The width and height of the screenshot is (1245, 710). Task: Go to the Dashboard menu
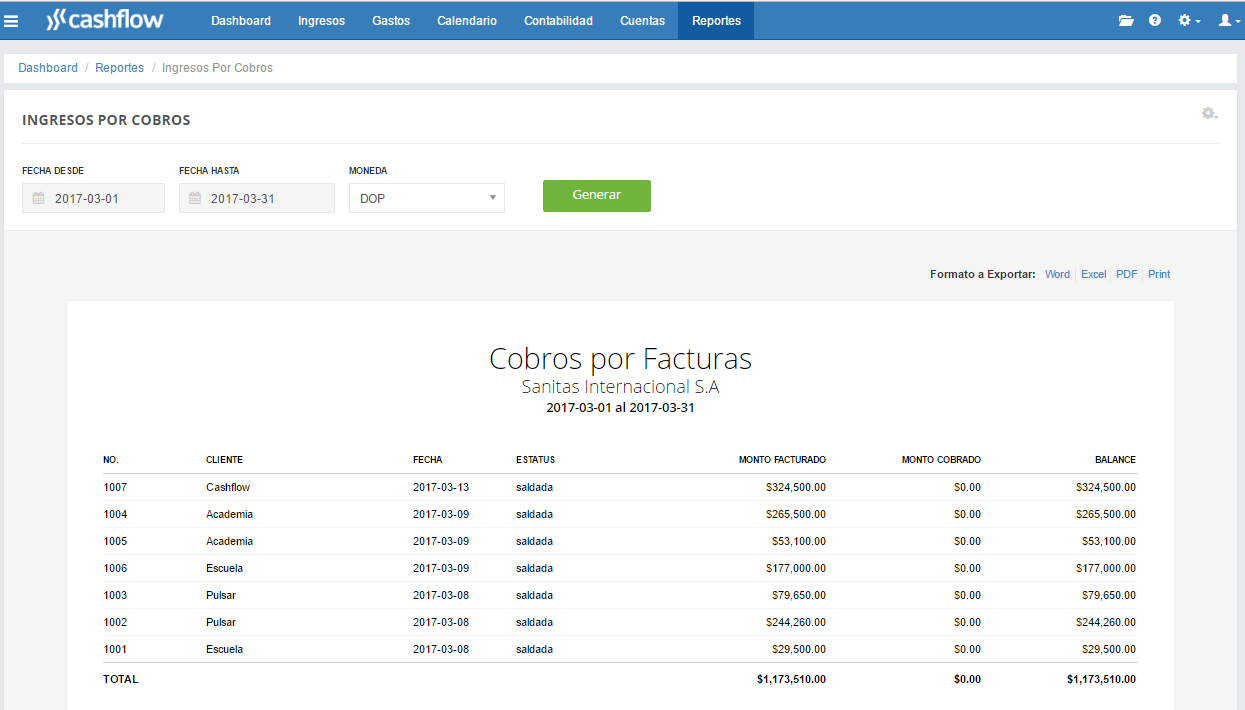241,20
